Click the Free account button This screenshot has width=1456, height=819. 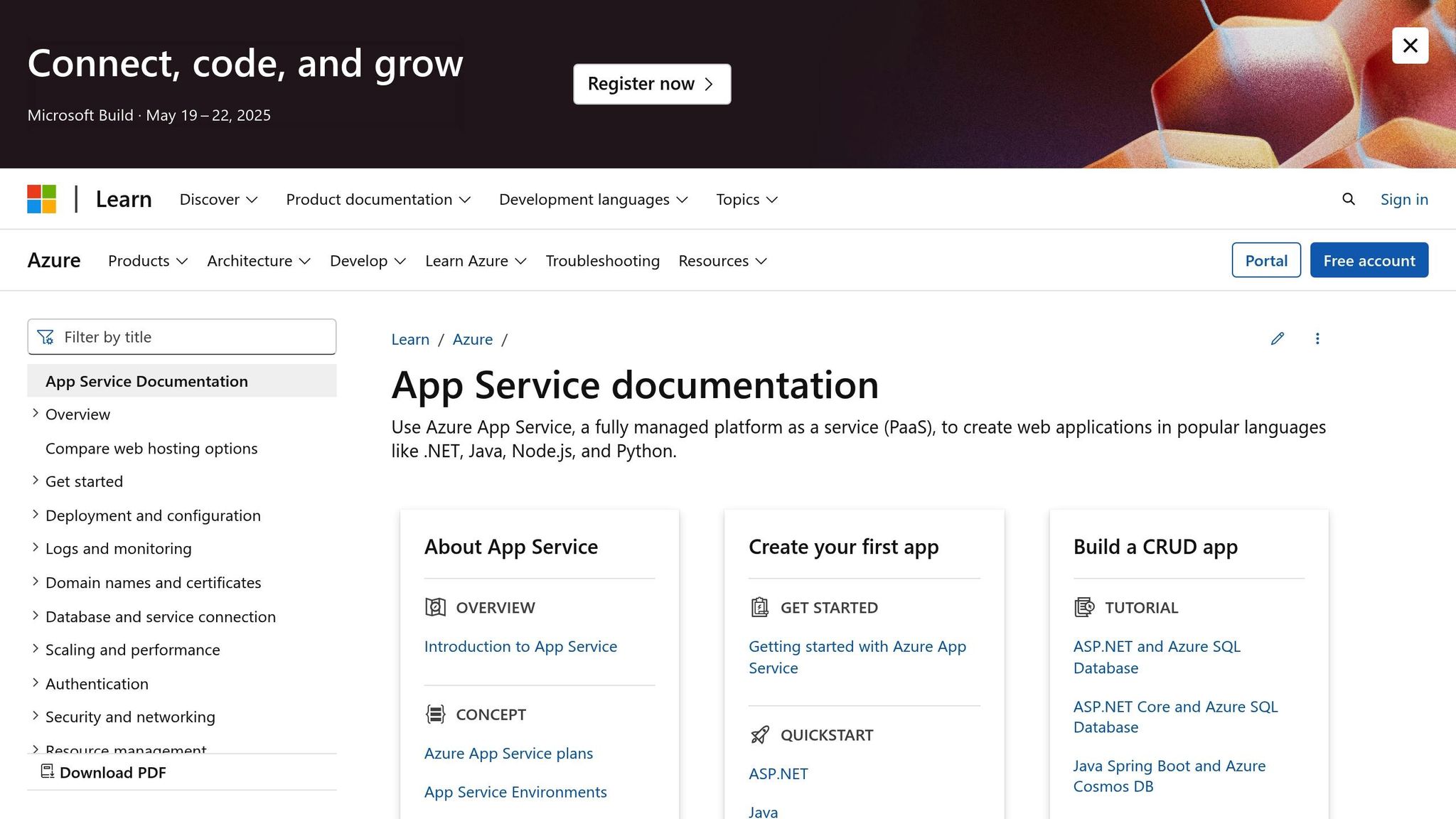[x=1369, y=260]
